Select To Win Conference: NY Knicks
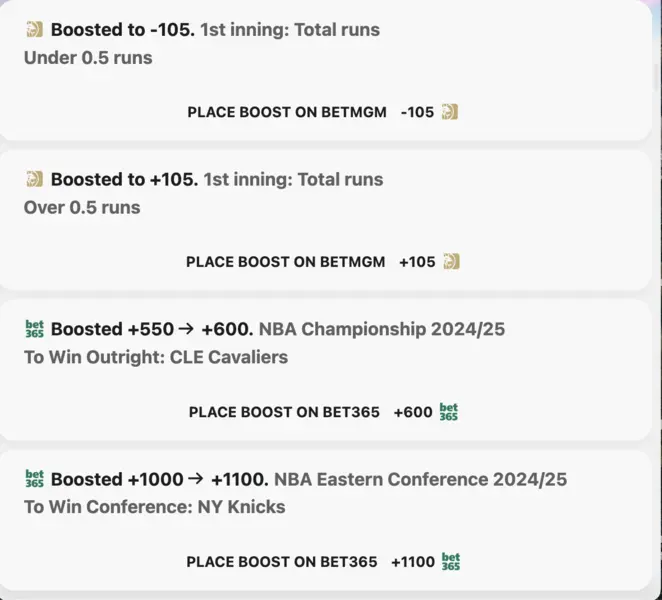 pos(155,507)
